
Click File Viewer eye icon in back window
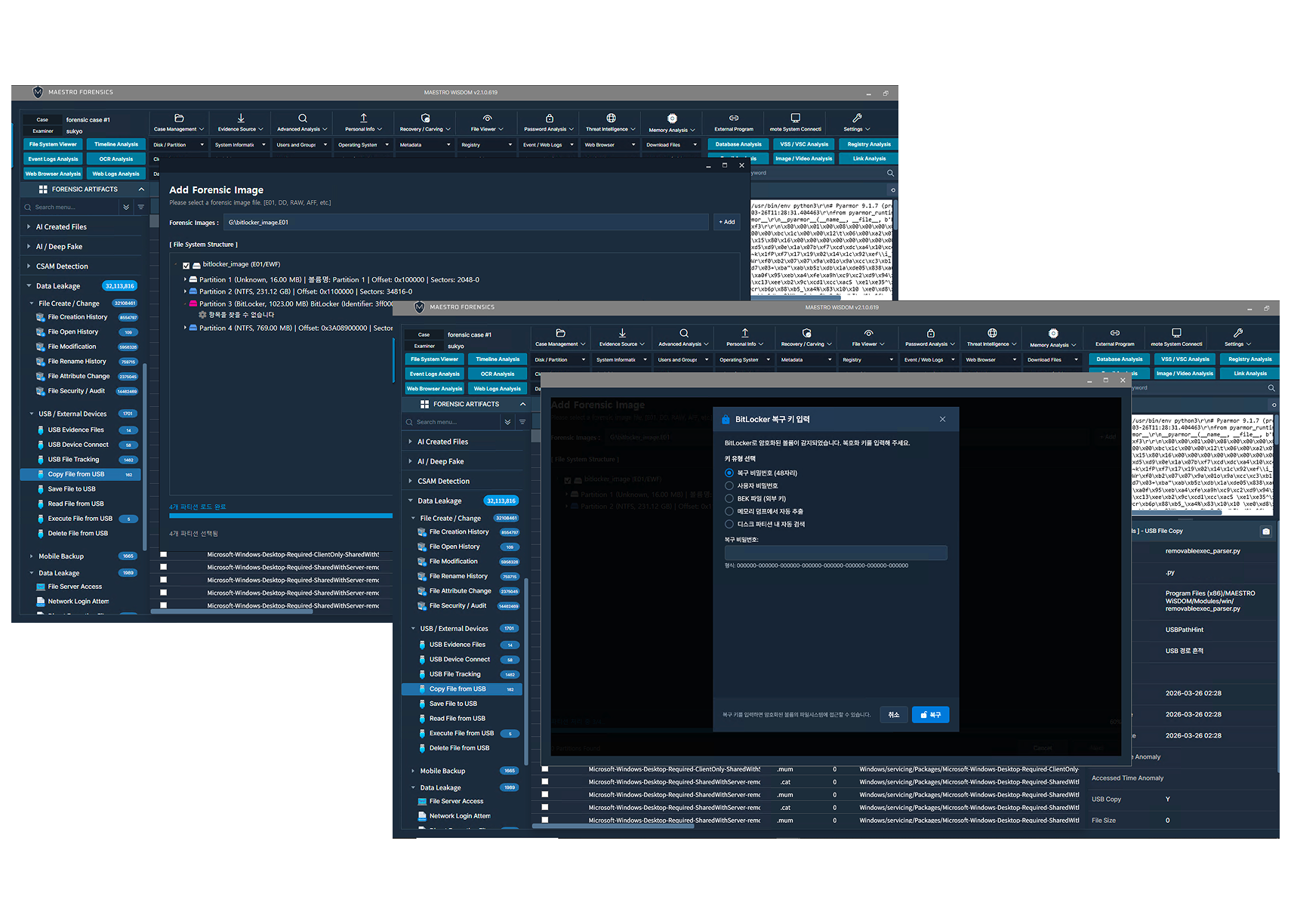pyautogui.click(x=487, y=118)
